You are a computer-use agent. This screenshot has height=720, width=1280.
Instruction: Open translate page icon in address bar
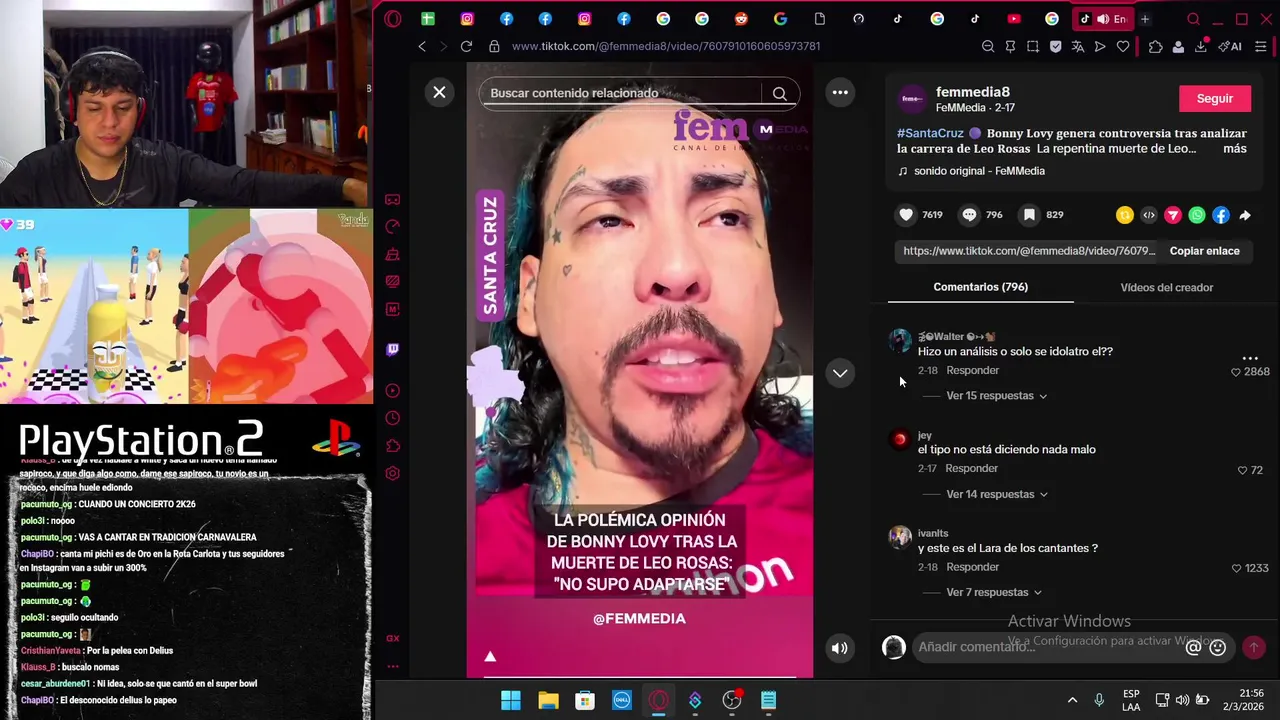pyautogui.click(x=1078, y=46)
